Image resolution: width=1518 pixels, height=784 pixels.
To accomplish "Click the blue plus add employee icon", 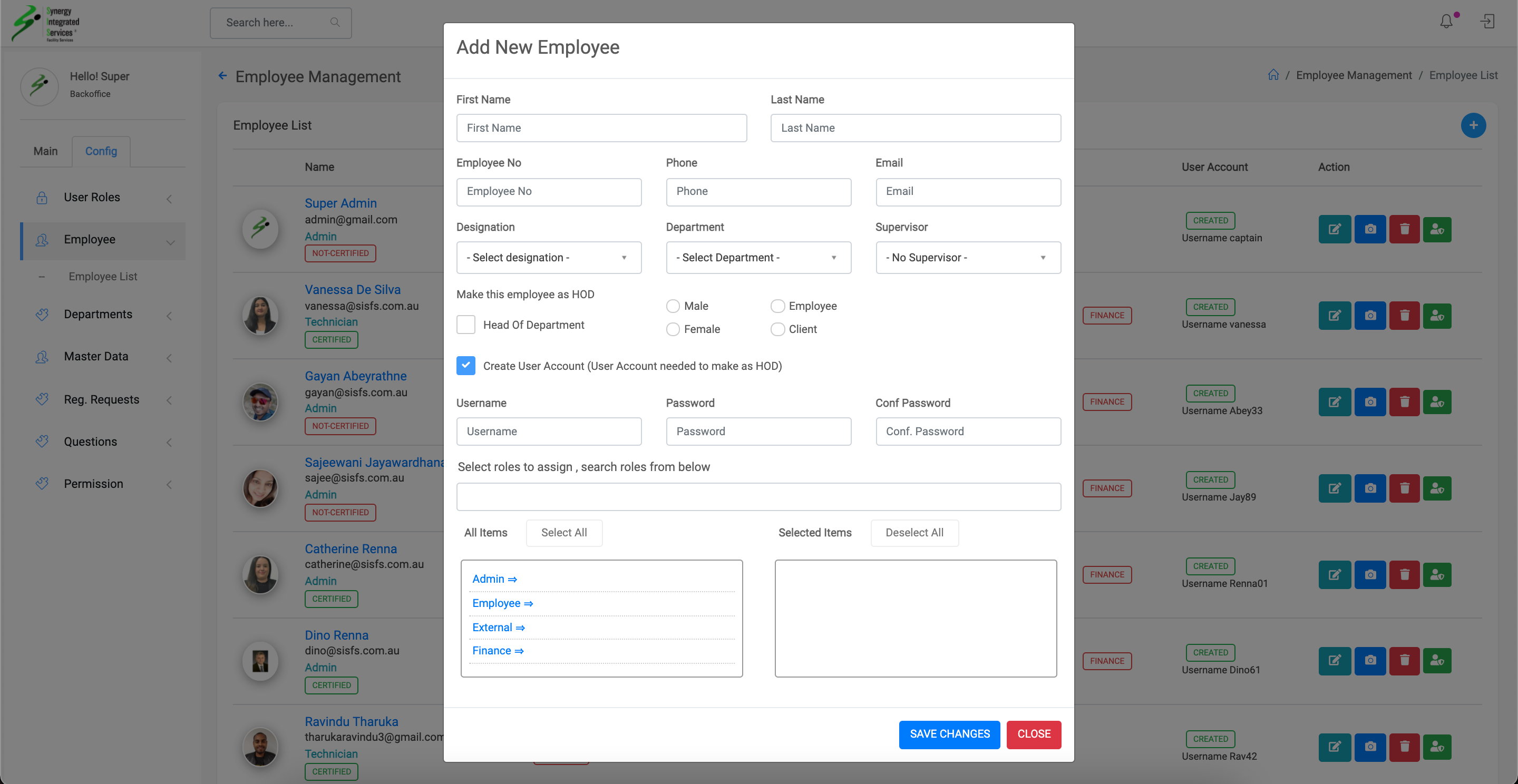I will (1473, 125).
